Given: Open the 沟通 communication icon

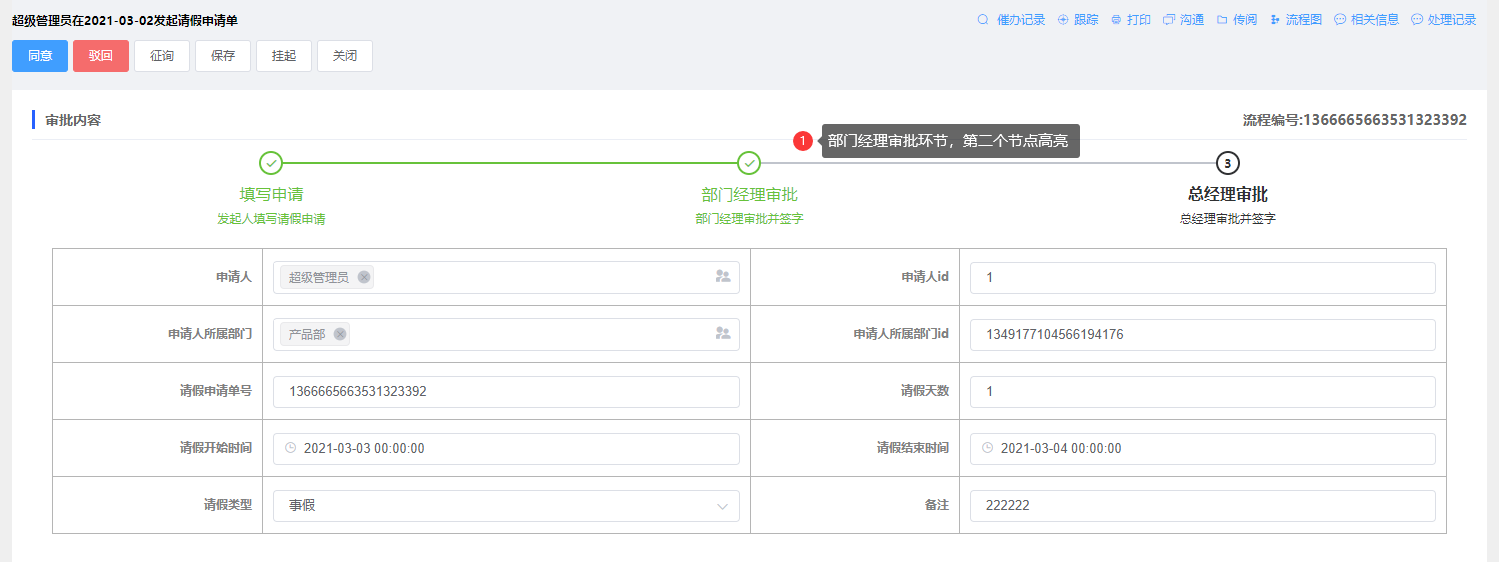Looking at the screenshot, I should [x=1169, y=20].
